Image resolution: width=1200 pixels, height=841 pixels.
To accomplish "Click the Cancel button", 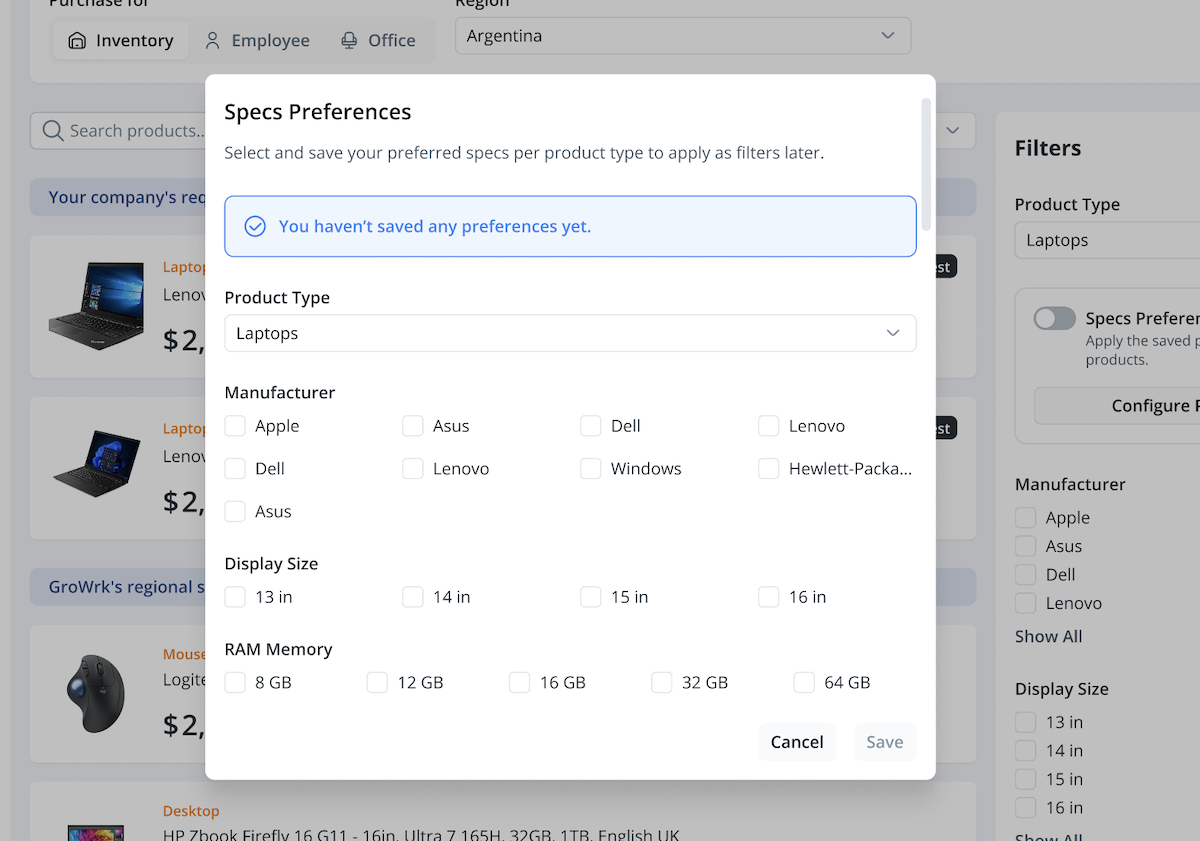I will coord(797,742).
